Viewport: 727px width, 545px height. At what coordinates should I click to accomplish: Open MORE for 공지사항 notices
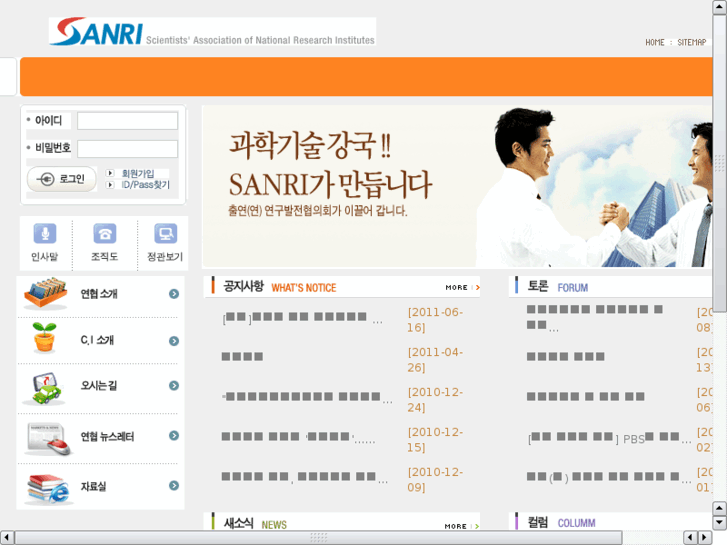462,288
